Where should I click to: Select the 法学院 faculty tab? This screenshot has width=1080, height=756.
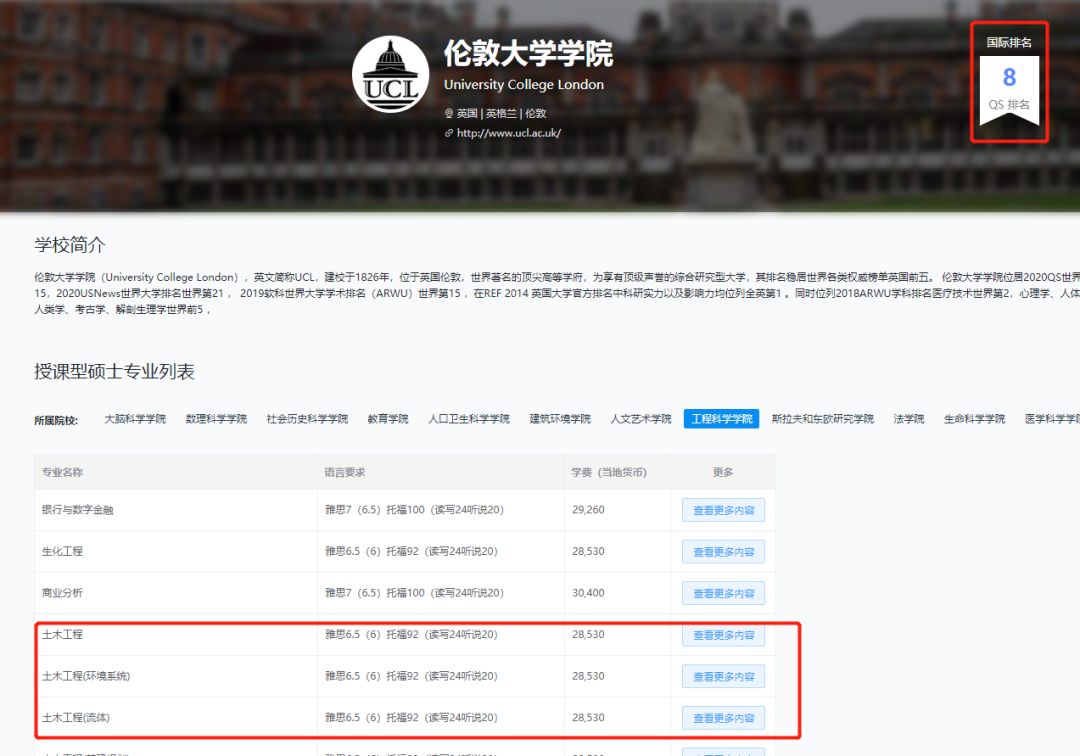(908, 419)
